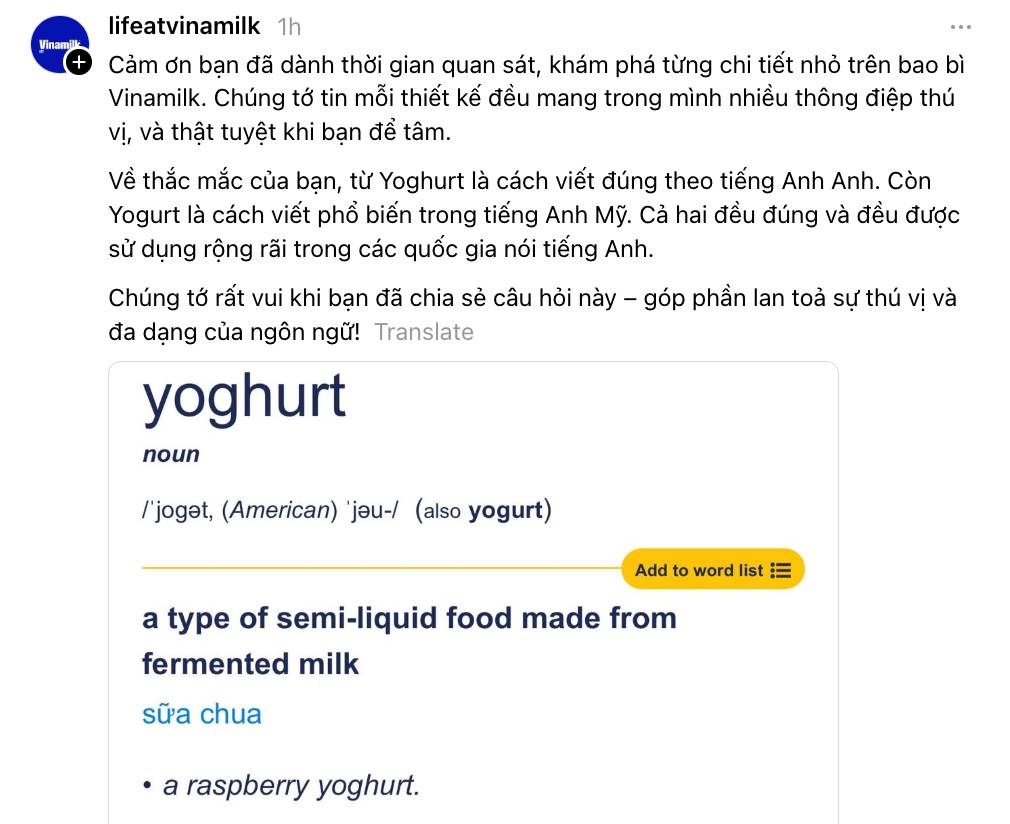1010x824 pixels.
Task: Click the yellow divider line in the image
Action: [x=380, y=569]
